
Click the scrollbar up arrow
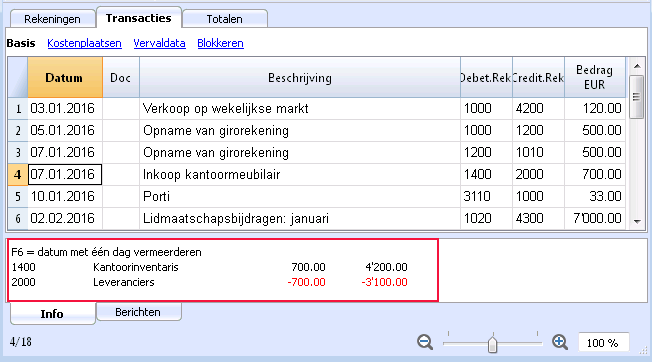[x=637, y=66]
